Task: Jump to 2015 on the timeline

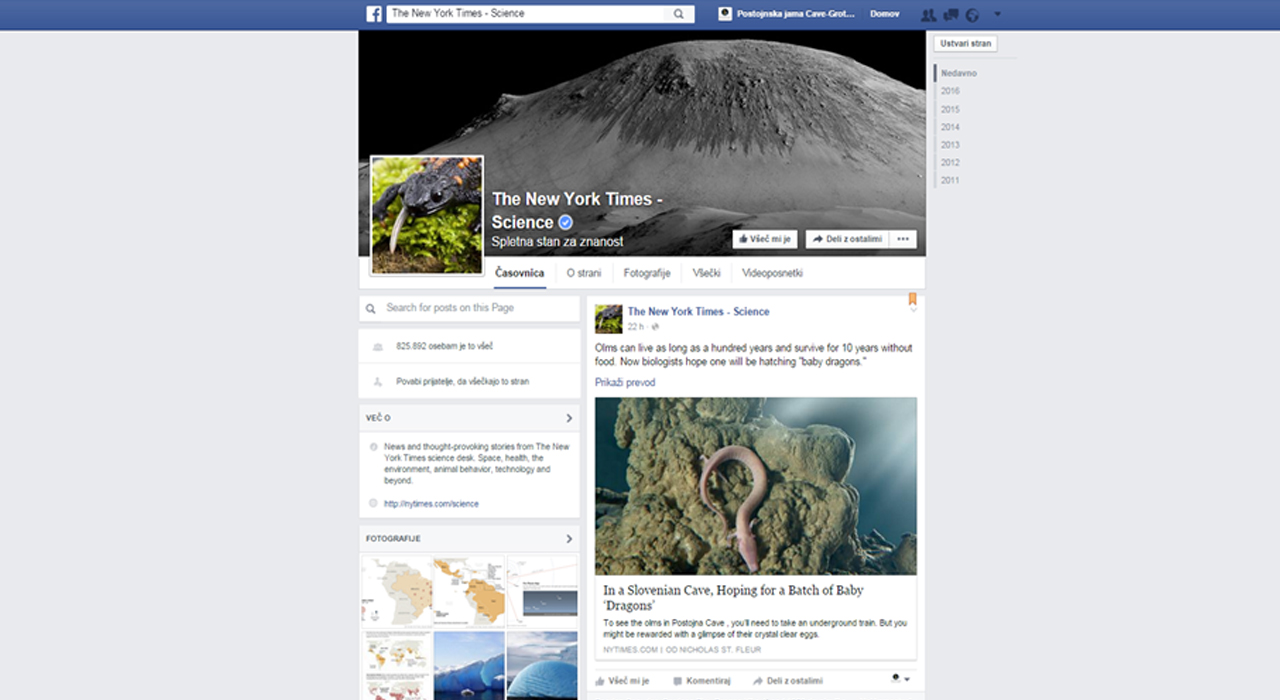Action: [950, 109]
